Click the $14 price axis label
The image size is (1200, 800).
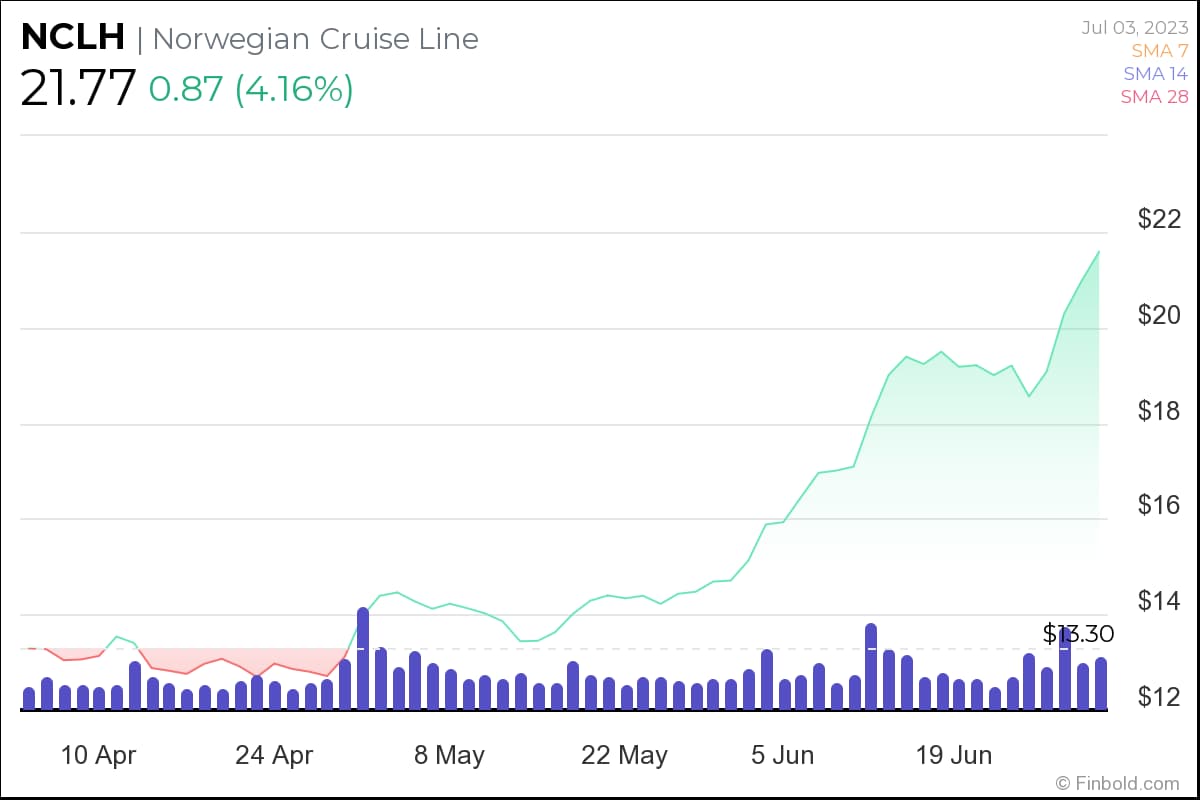(1159, 601)
